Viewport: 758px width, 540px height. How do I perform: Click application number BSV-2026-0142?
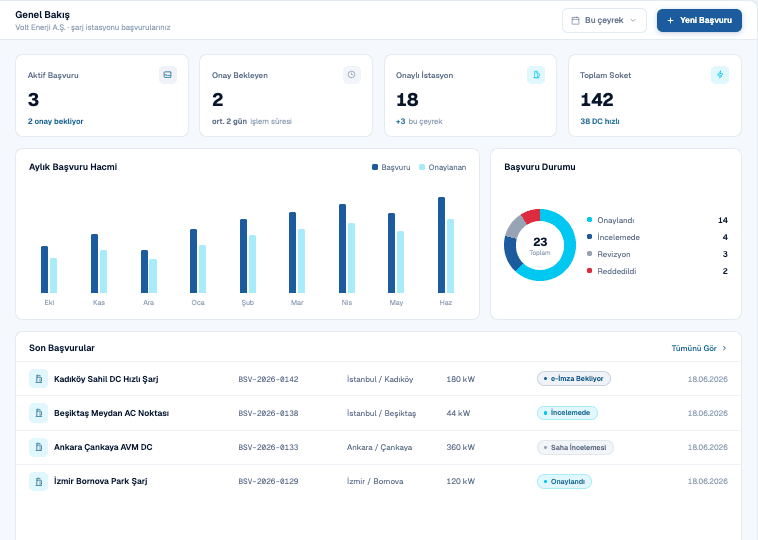(268, 379)
